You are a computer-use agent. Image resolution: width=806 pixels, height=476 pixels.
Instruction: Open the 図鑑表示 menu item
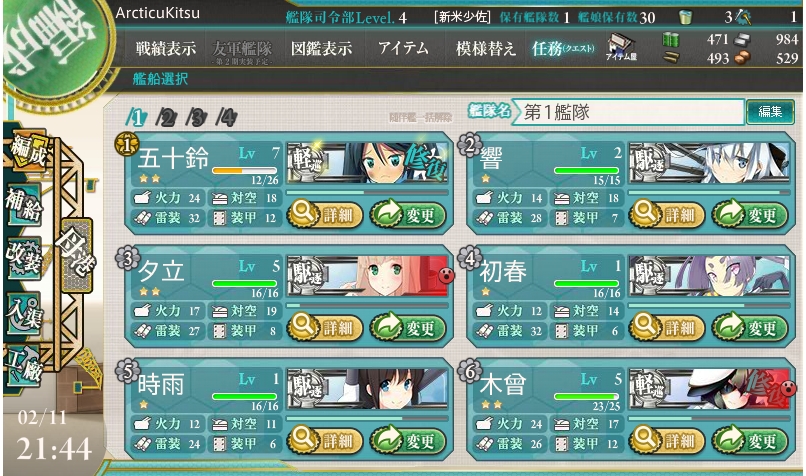pyautogui.click(x=322, y=49)
